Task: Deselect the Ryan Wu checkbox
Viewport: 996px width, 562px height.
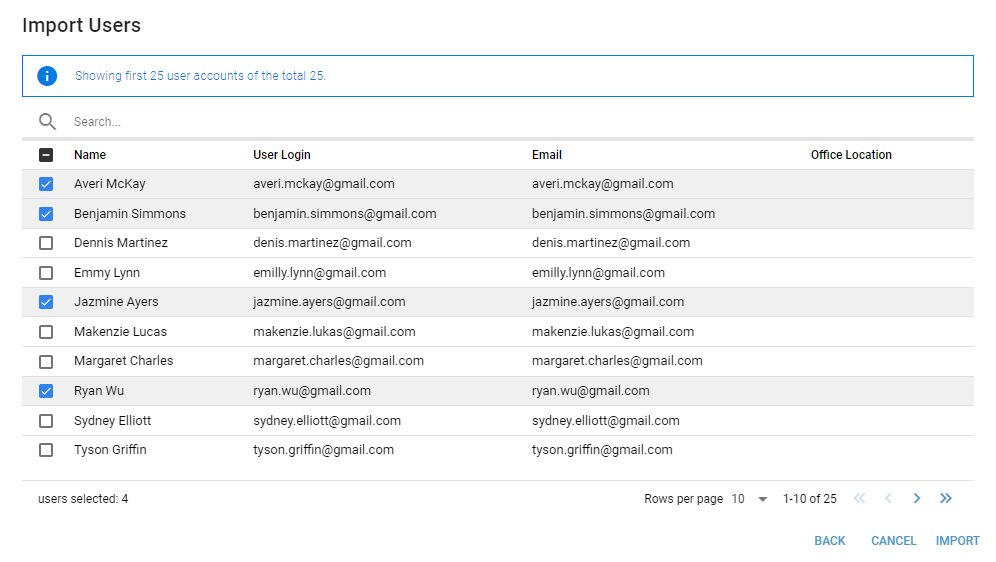Action: (x=46, y=391)
